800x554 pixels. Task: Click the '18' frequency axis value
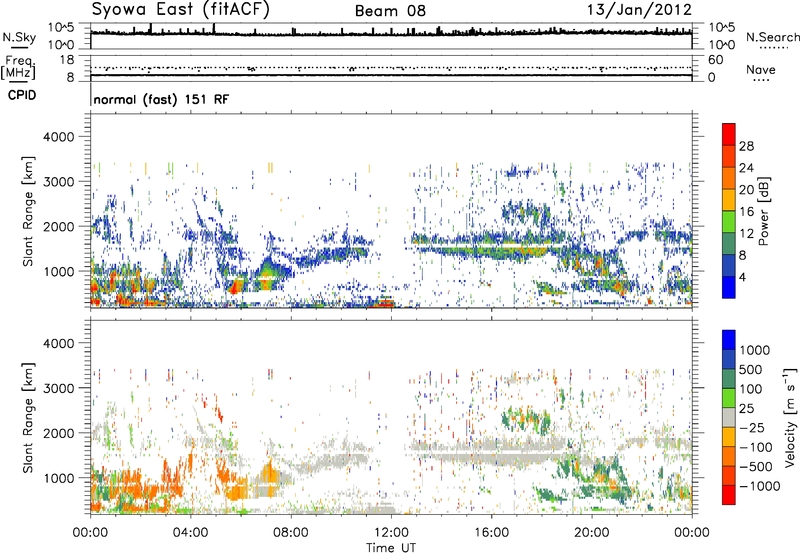pos(67,60)
